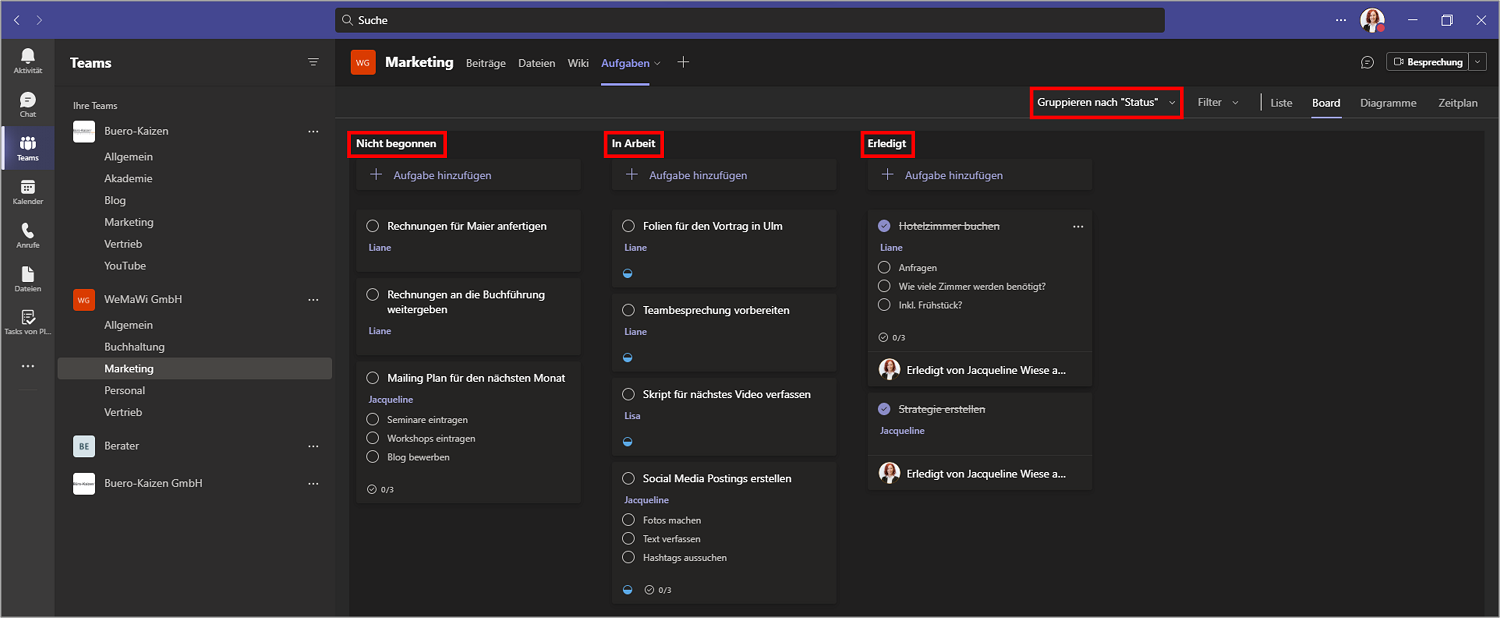The width and height of the screenshot is (1500, 618).
Task: Open the Social Media Postings erstellen card
Action: 724,533
